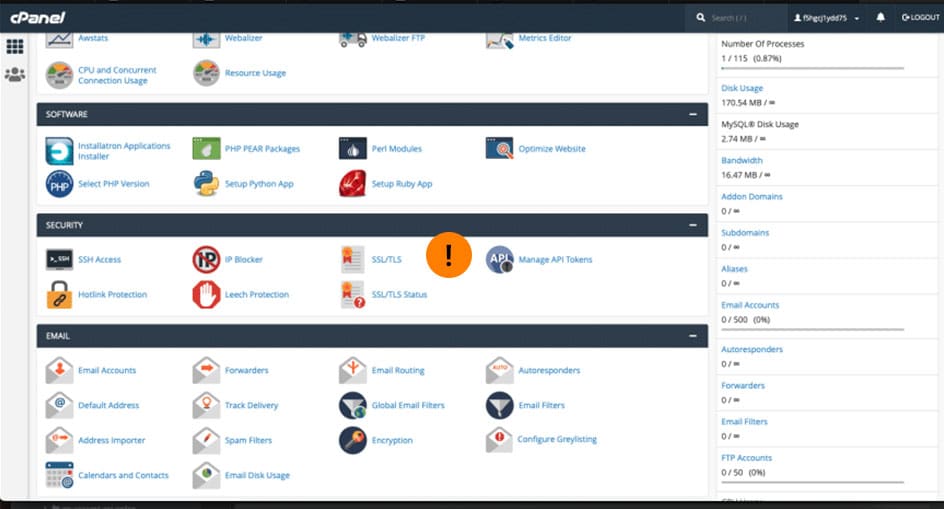Open the Hotlink Protection padlock icon
This screenshot has height=509, width=944.
click(59, 295)
